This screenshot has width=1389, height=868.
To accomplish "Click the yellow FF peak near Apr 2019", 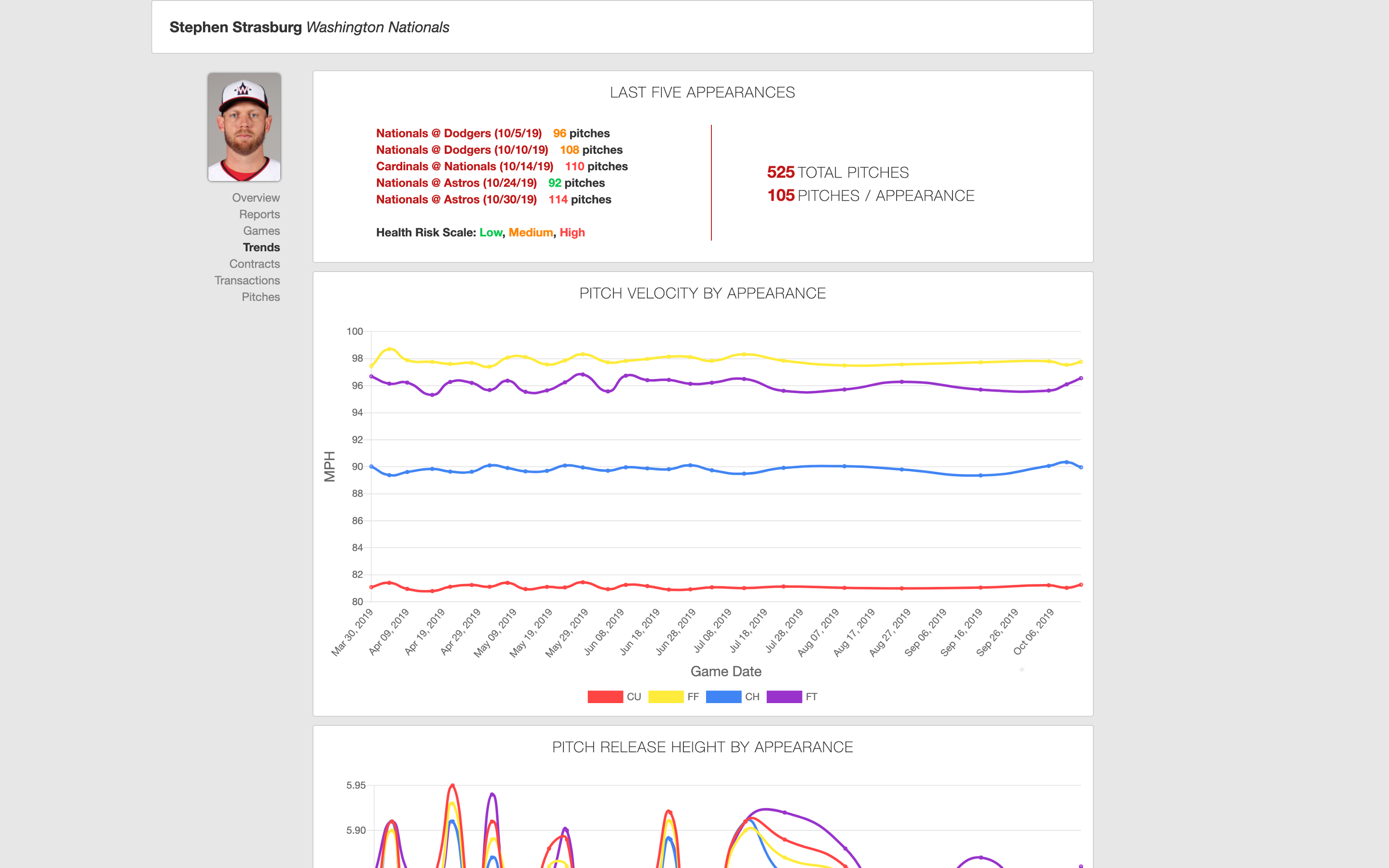I will pos(390,349).
